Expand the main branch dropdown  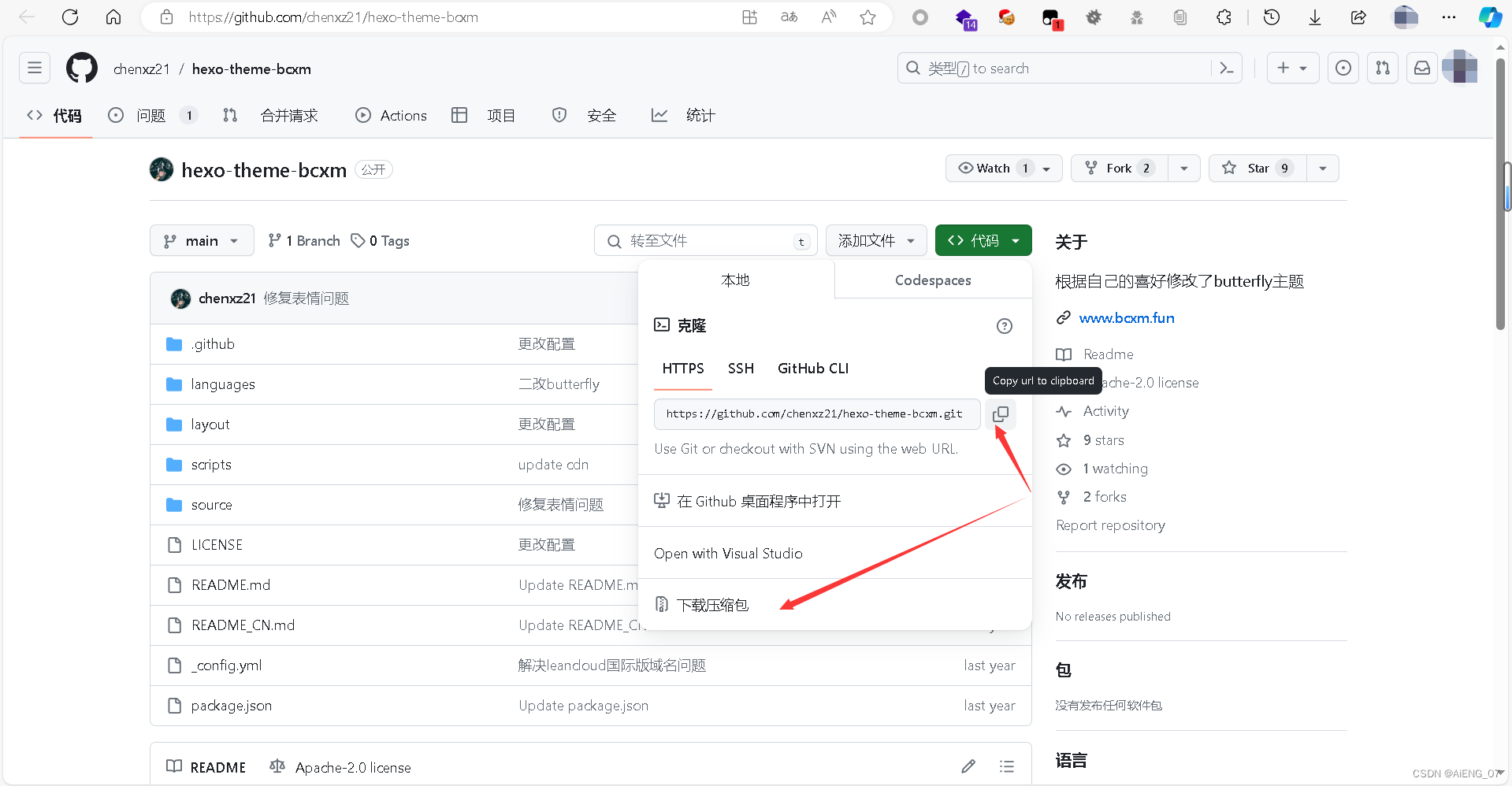(x=202, y=240)
